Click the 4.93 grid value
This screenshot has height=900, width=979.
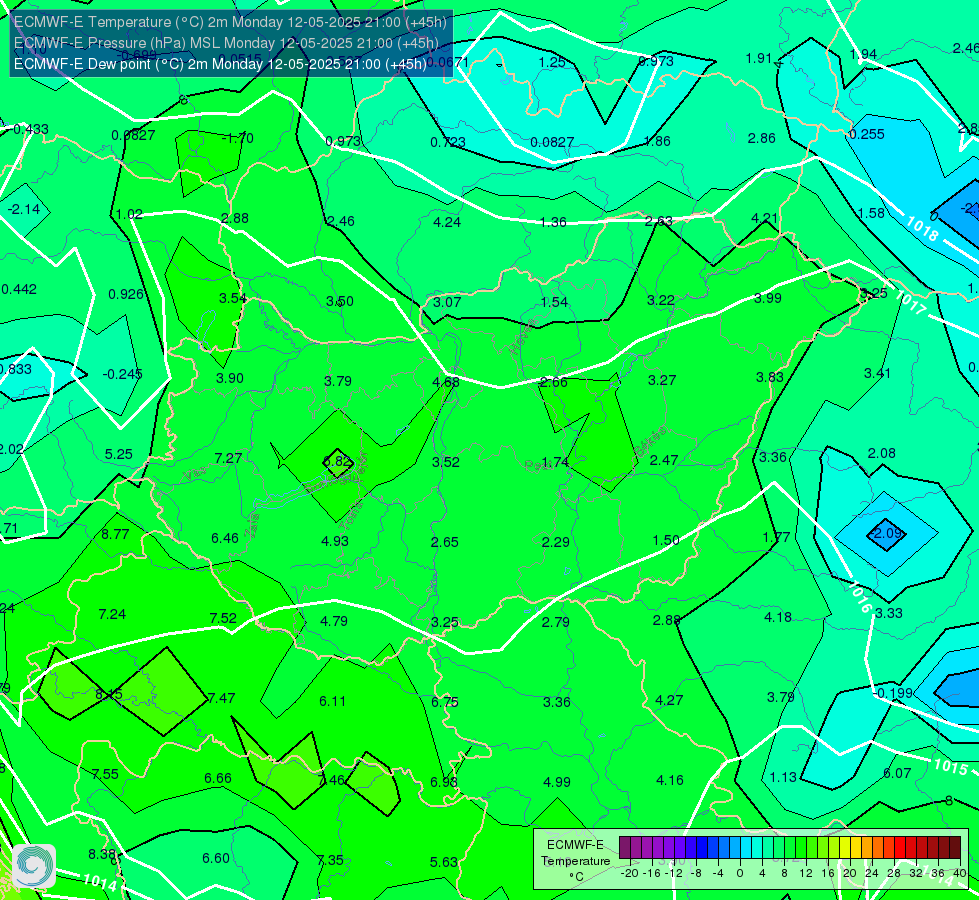tap(335, 541)
